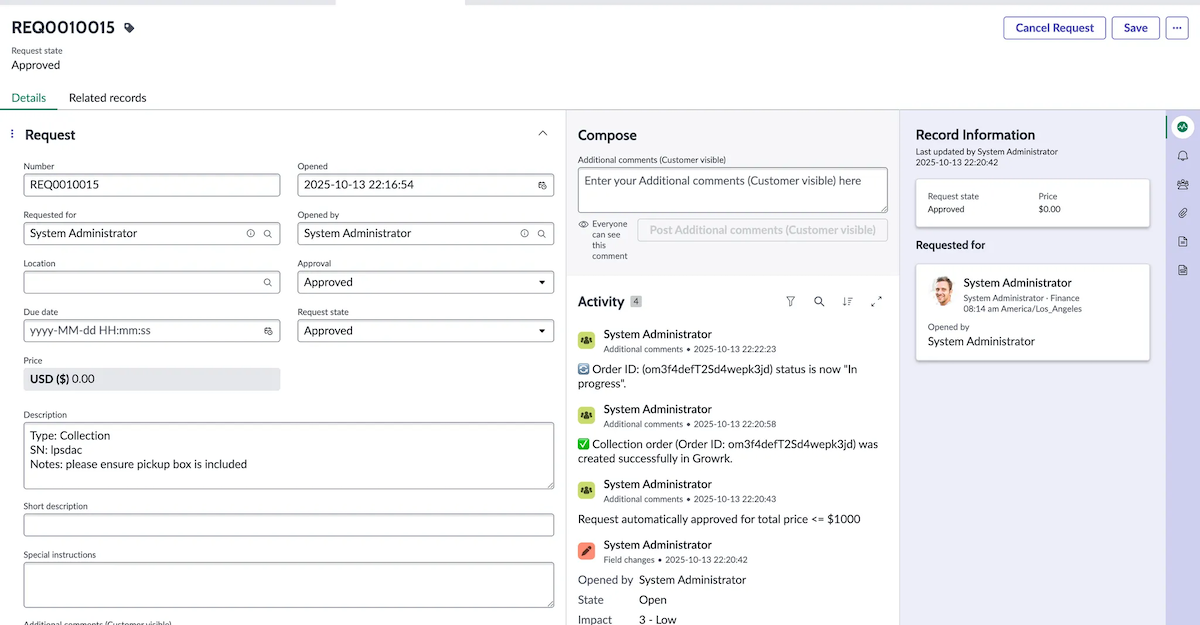Filter the Activity stream
The image size is (1200, 625).
(790, 301)
